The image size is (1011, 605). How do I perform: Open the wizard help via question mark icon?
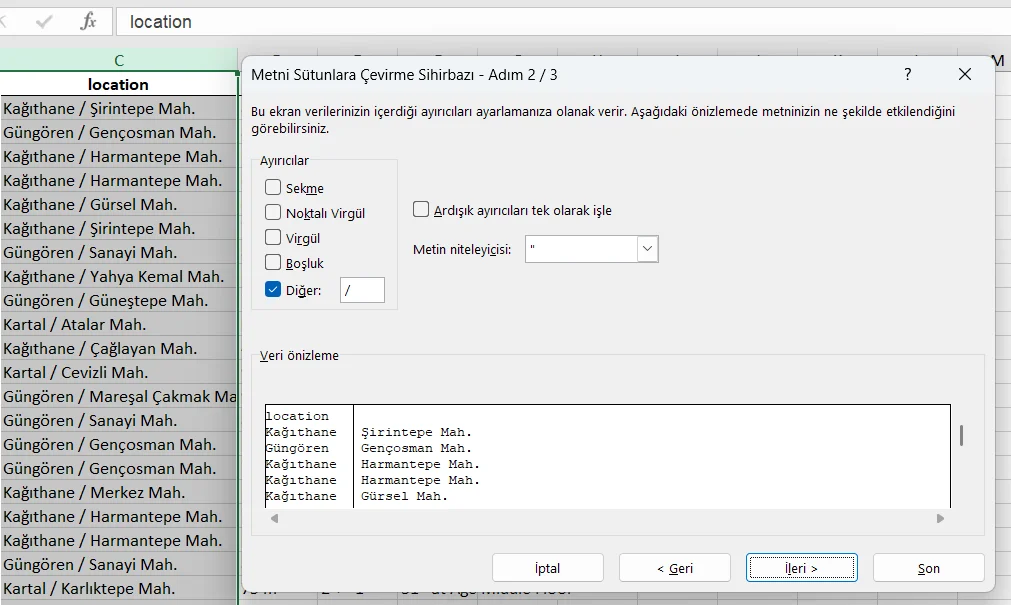tap(907, 74)
